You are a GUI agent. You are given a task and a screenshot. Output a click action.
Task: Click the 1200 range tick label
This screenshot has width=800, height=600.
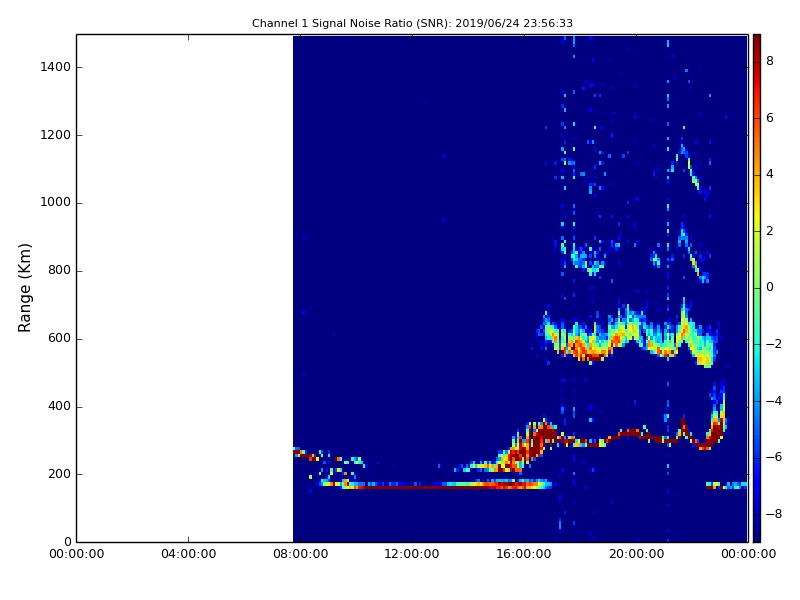tap(55, 135)
